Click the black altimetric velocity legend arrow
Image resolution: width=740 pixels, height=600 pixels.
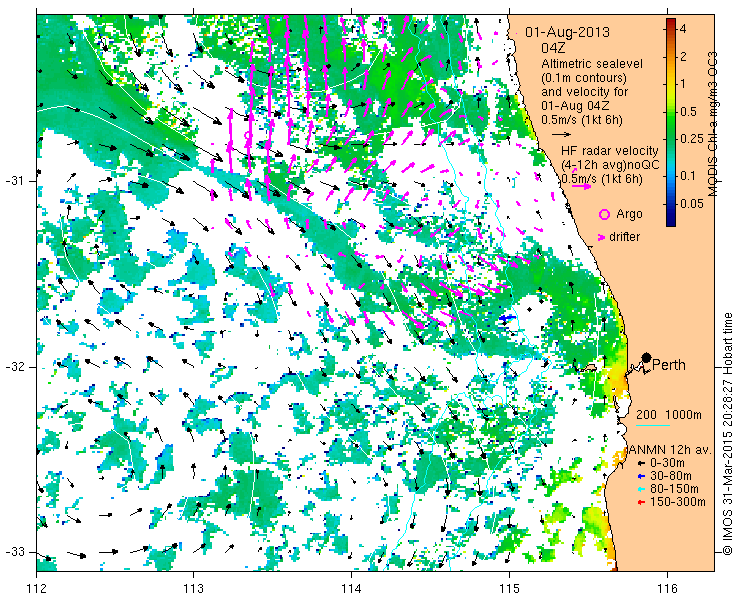(561, 135)
